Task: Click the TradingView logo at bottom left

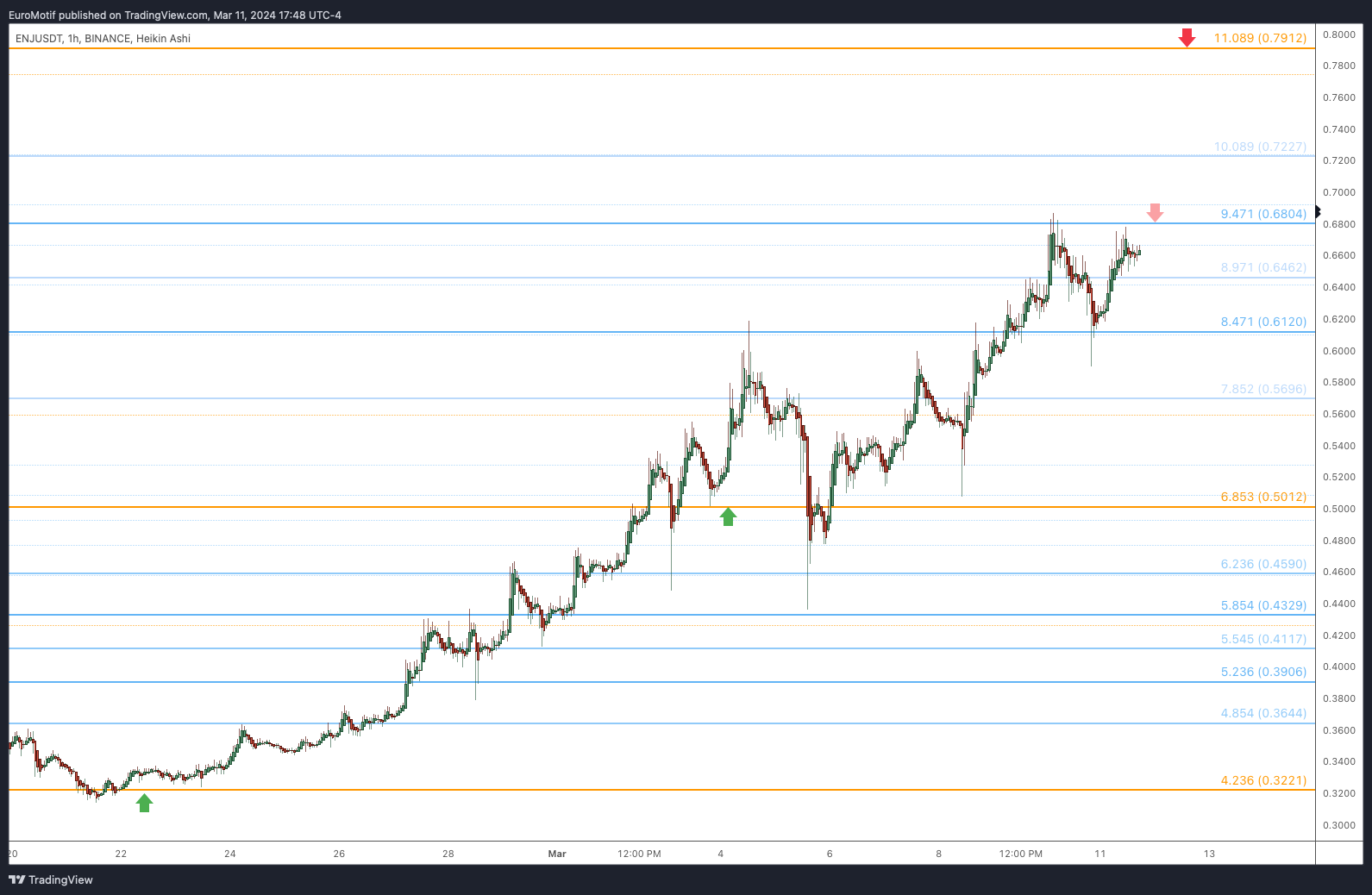Action: point(51,879)
